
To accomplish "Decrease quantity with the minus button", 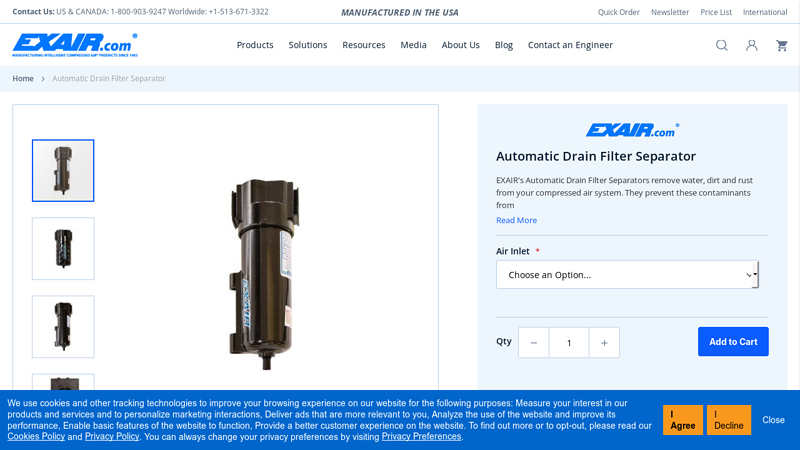I will pyautogui.click(x=534, y=342).
